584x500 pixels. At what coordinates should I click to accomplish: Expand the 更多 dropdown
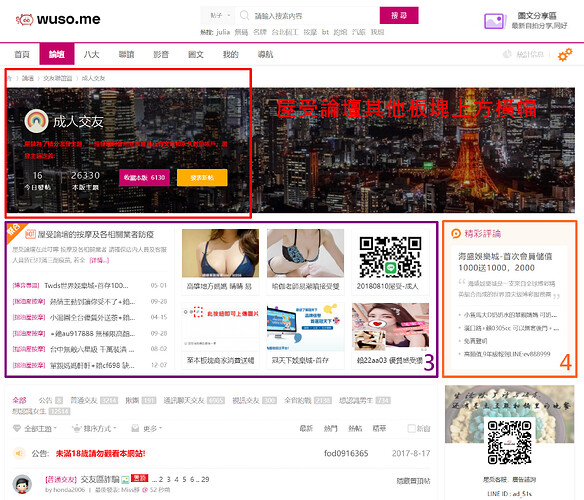[x=153, y=428]
